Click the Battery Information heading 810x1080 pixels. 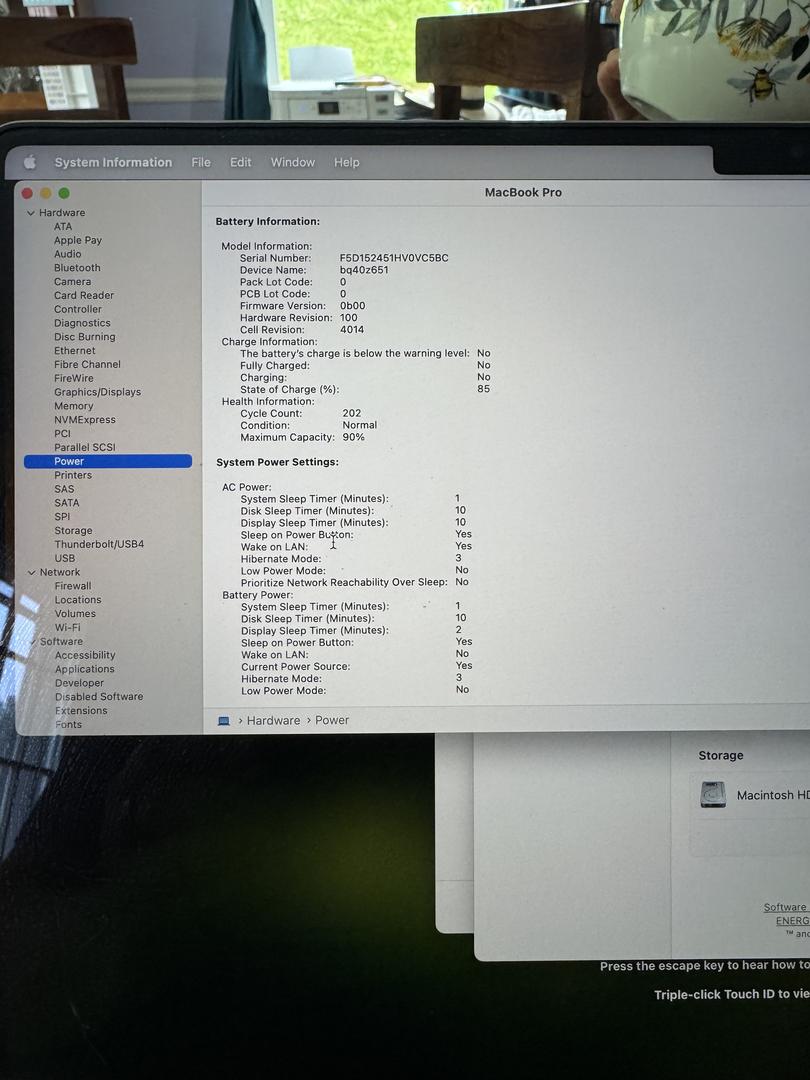coord(268,222)
